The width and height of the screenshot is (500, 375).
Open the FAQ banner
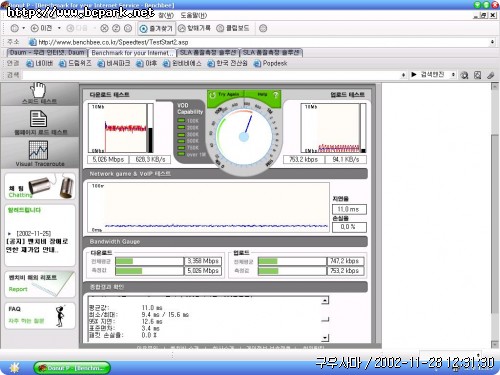coord(40,315)
